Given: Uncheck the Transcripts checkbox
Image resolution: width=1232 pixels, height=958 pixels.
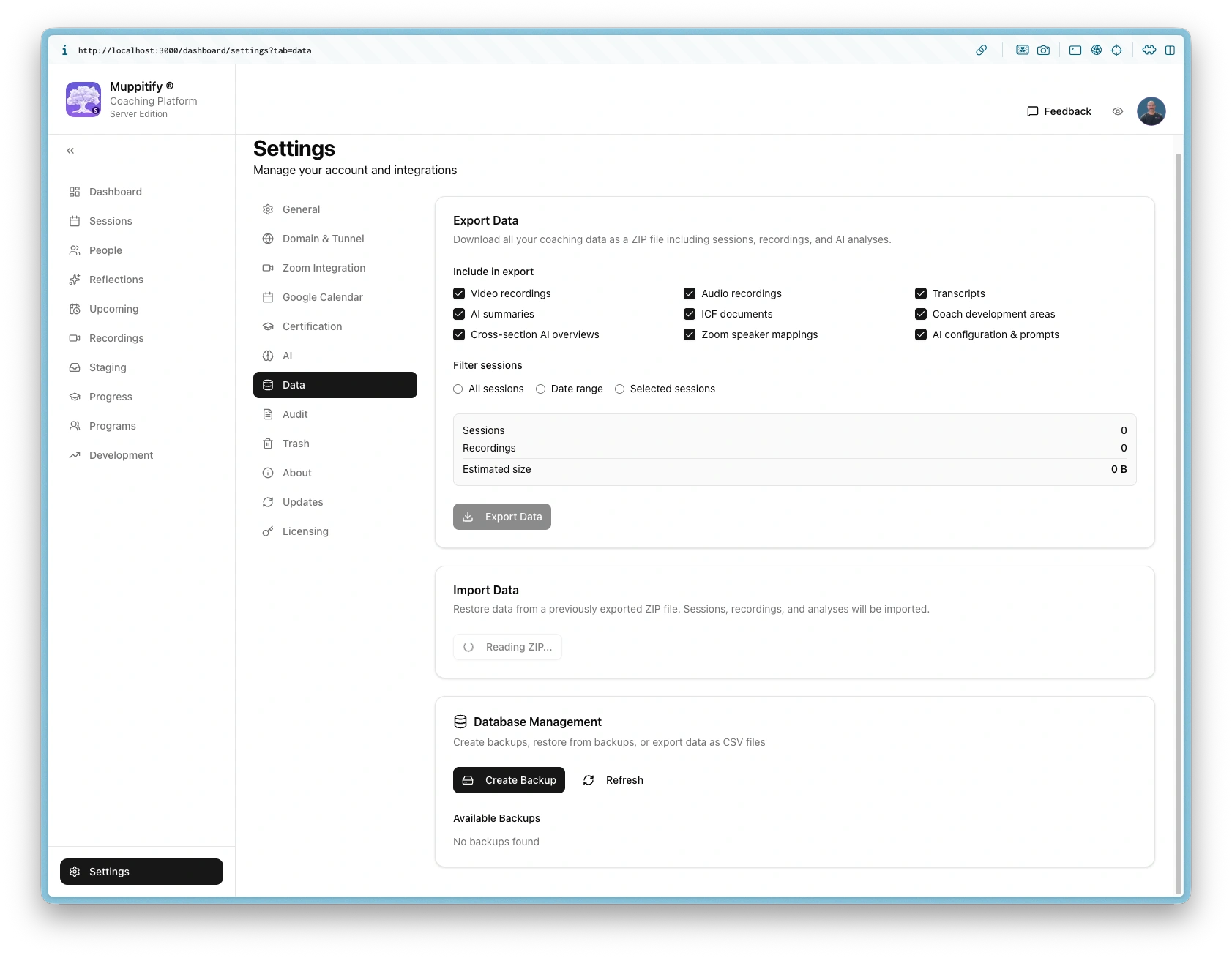Looking at the screenshot, I should [x=920, y=293].
